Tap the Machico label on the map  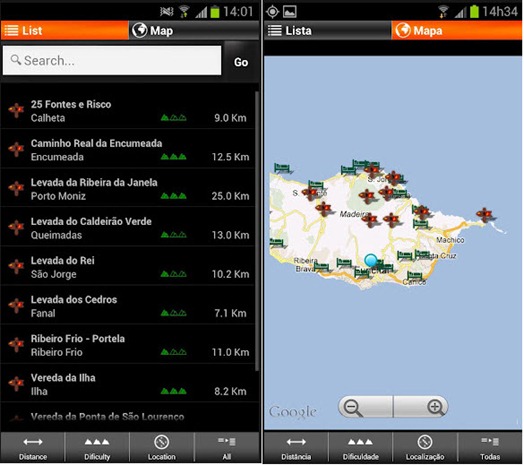450,240
